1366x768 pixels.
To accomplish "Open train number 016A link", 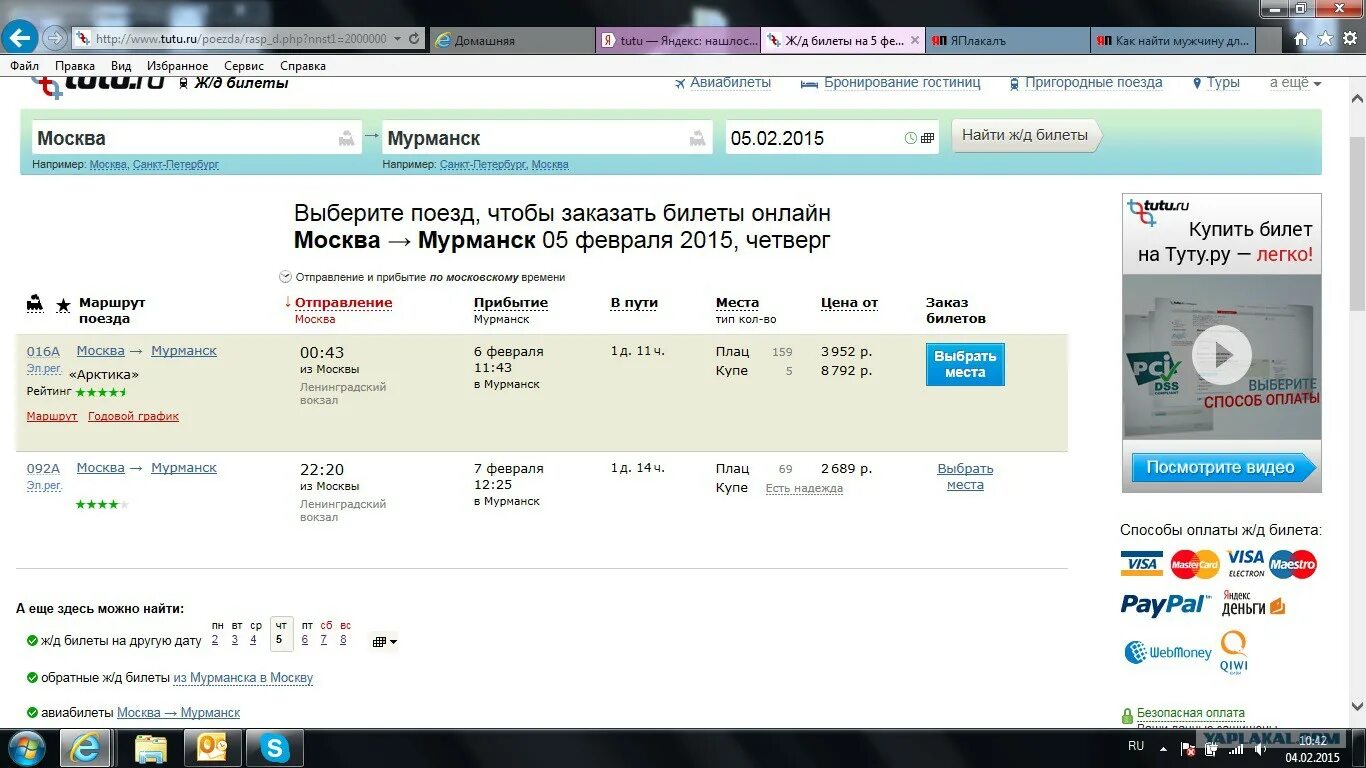I will click(43, 351).
